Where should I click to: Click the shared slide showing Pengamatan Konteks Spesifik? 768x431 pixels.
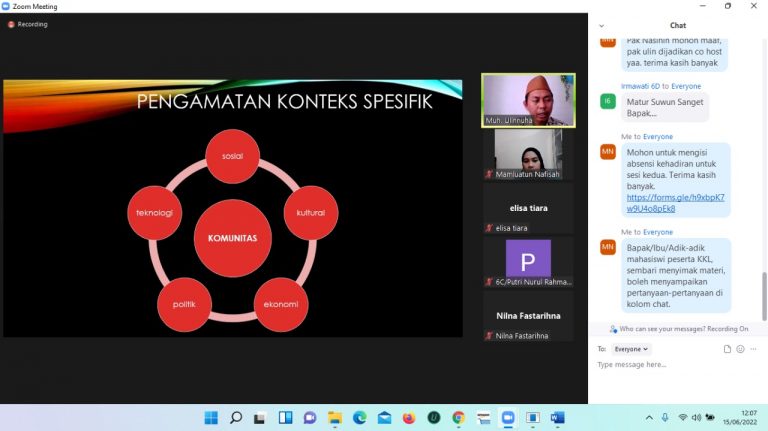(x=233, y=208)
